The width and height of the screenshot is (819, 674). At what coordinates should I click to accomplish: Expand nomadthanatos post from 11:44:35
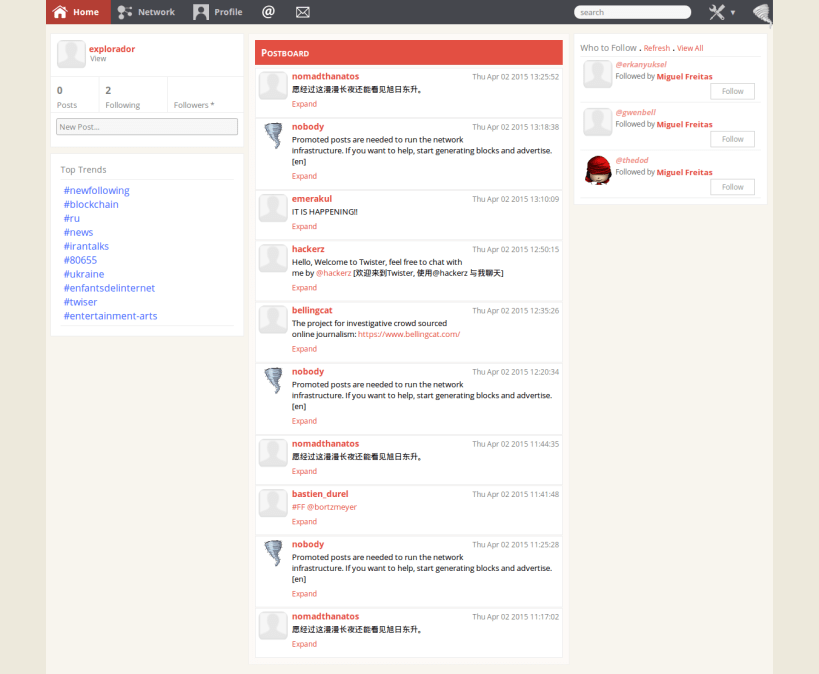tap(304, 471)
